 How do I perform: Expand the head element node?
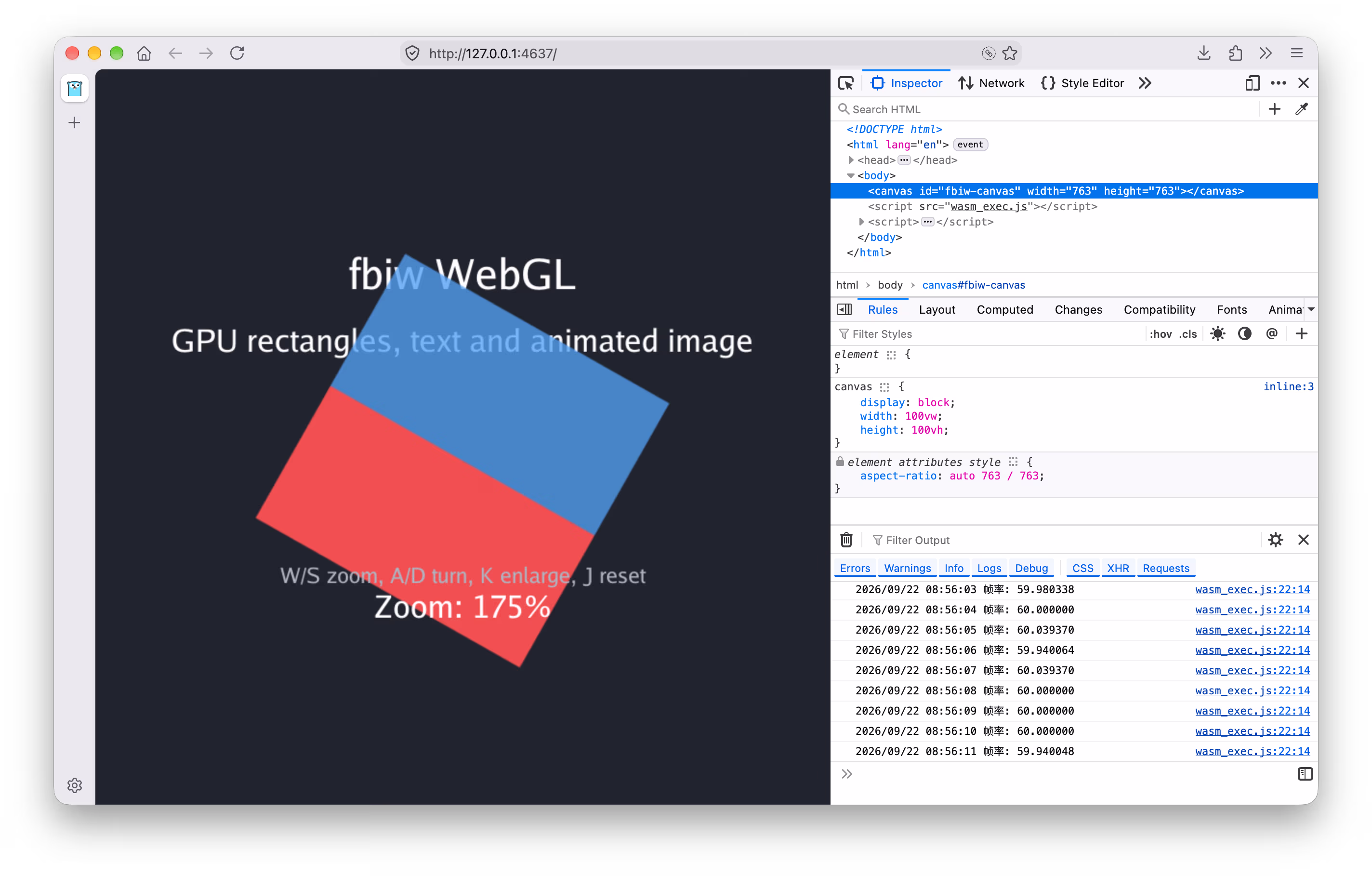tap(851, 160)
